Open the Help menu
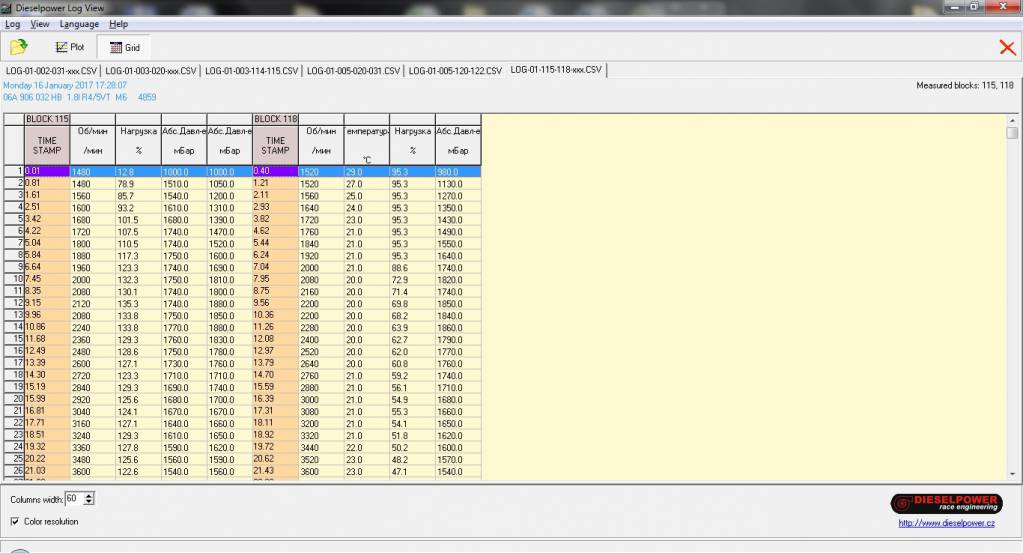1023x553 pixels. click(118, 24)
